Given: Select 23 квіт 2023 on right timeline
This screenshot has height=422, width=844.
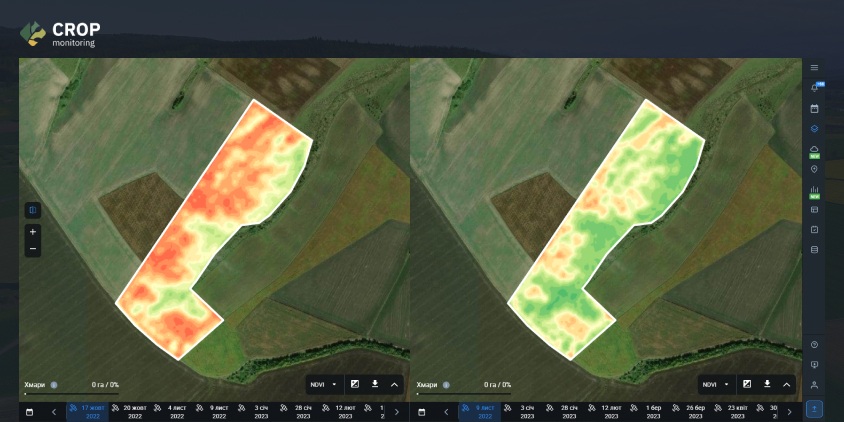Looking at the screenshot, I should coord(732,412).
